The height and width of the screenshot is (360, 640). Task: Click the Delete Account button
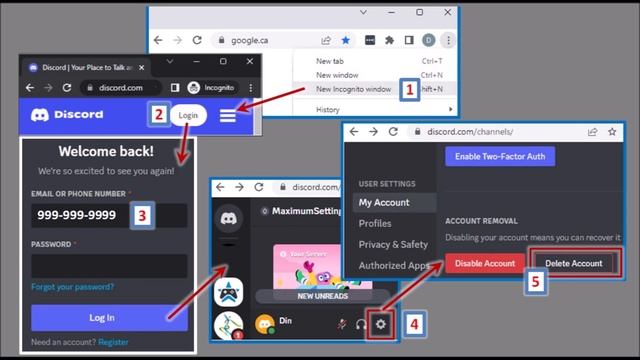pos(573,264)
